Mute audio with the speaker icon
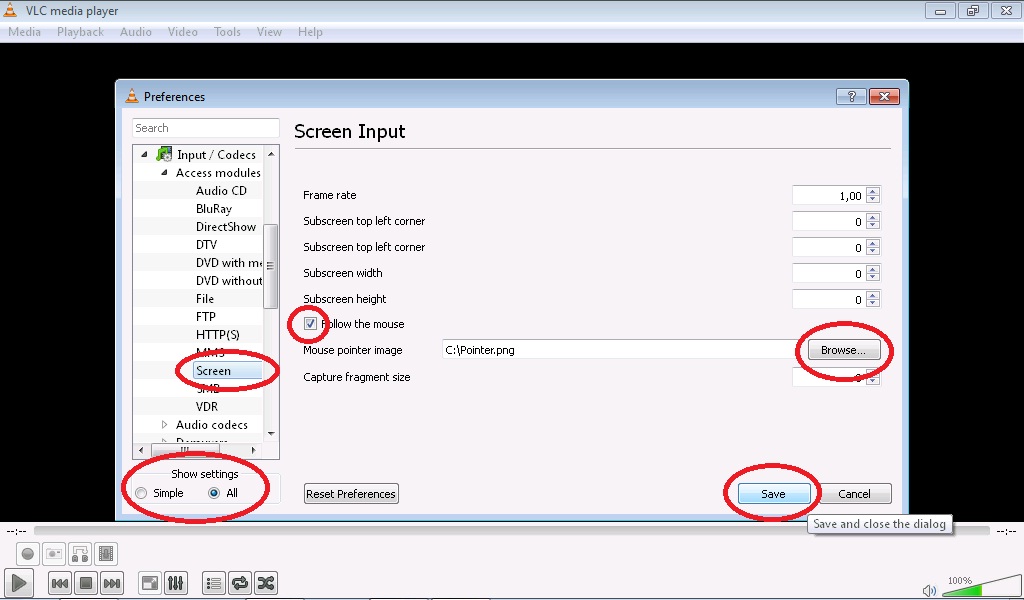The height and width of the screenshot is (600, 1024). [929, 591]
